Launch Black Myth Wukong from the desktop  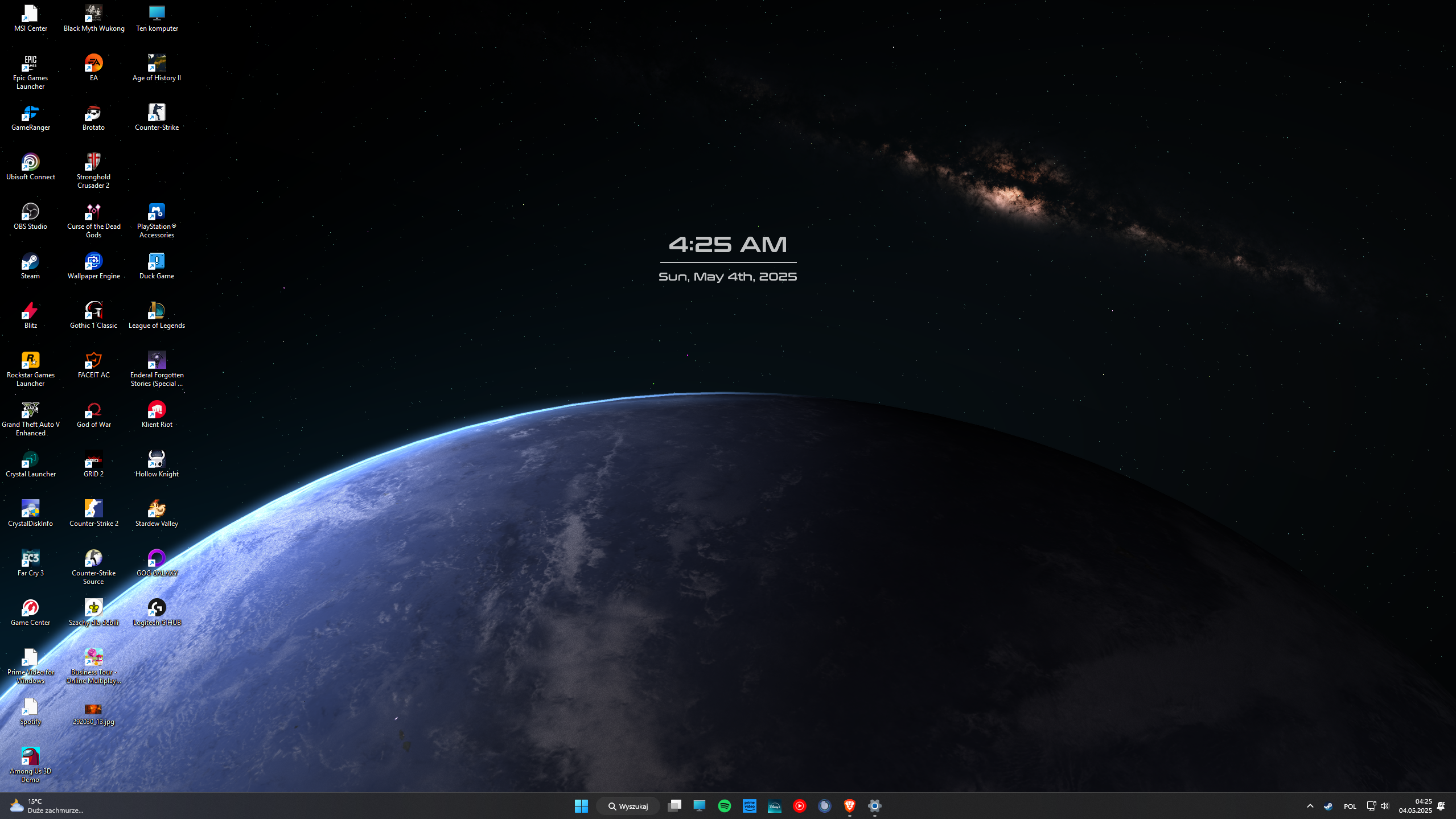click(94, 18)
